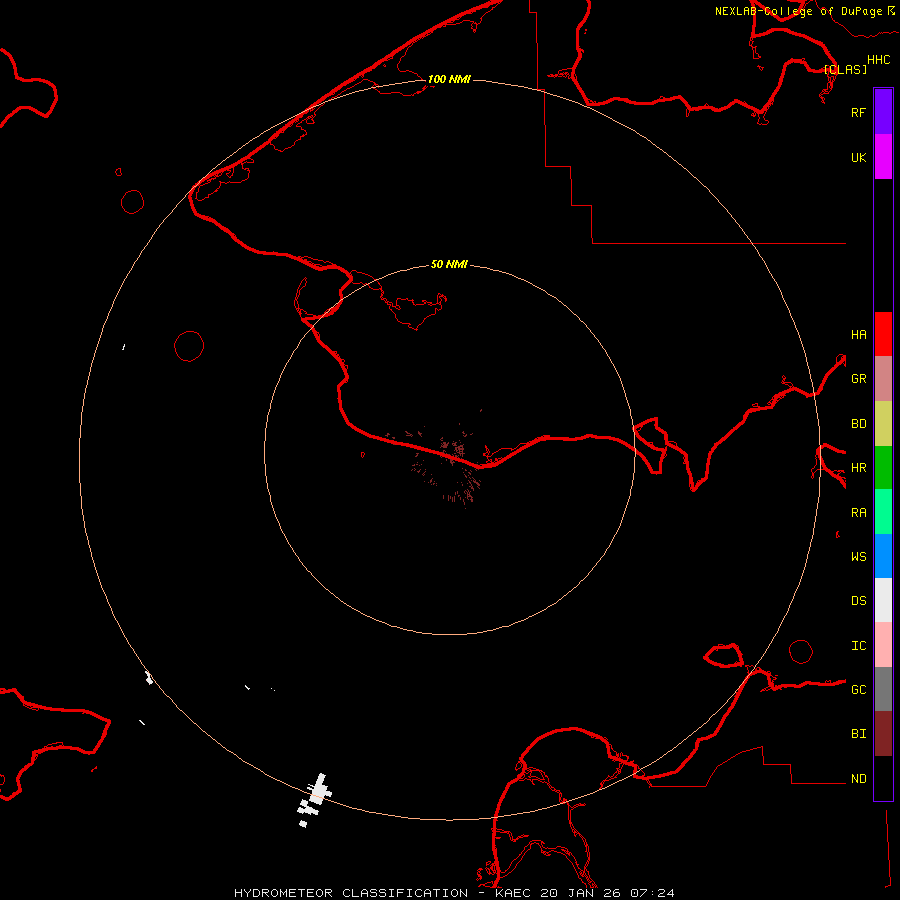The height and width of the screenshot is (900, 900).
Task: Click the 'IC' legend label
Action: point(858,645)
